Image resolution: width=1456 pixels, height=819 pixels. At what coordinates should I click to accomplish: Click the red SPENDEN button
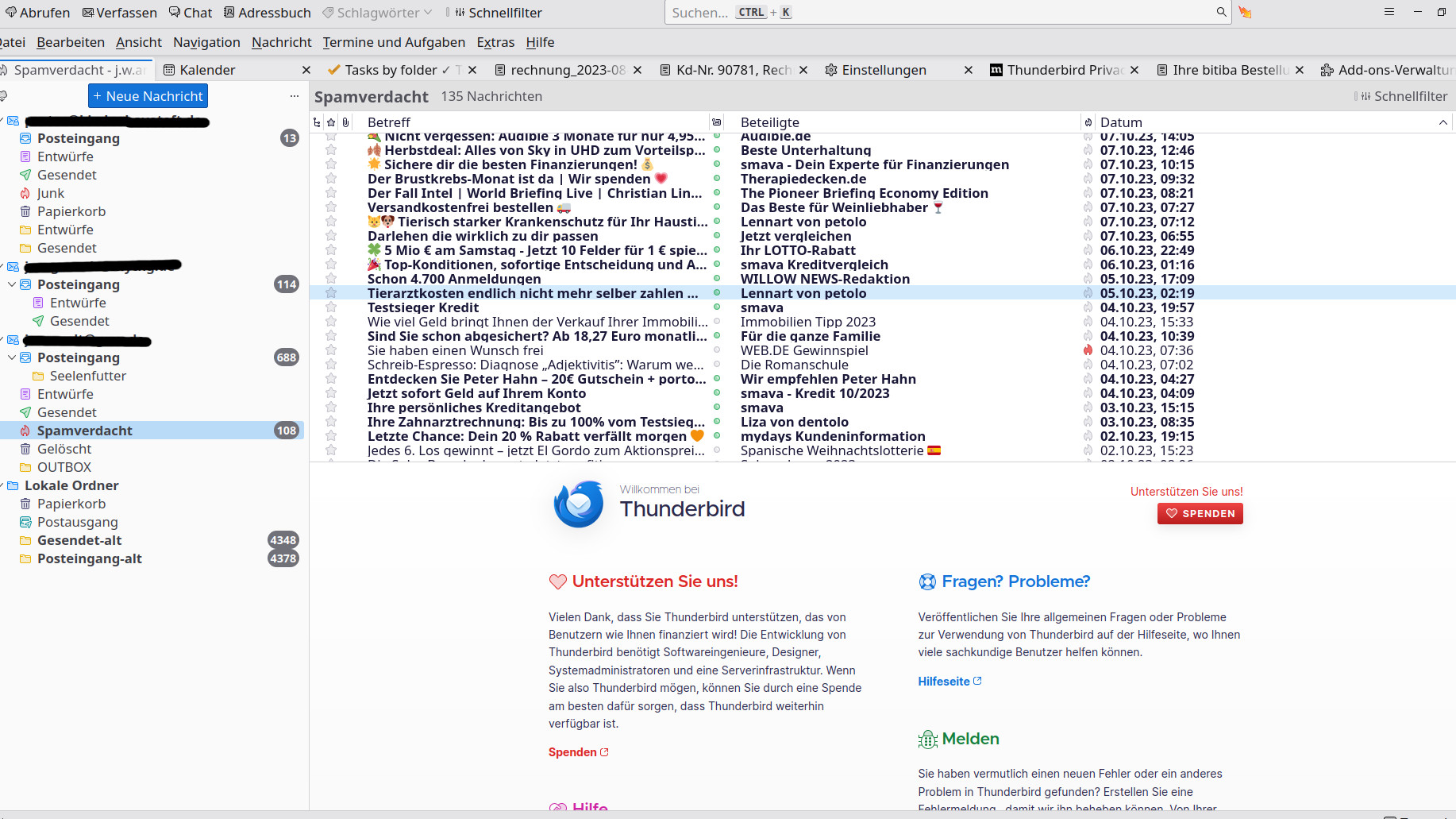point(1200,514)
